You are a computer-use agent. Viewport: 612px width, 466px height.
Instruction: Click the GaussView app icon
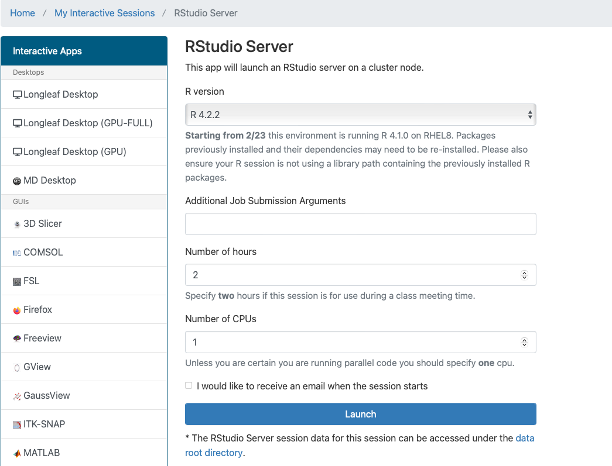point(17,396)
